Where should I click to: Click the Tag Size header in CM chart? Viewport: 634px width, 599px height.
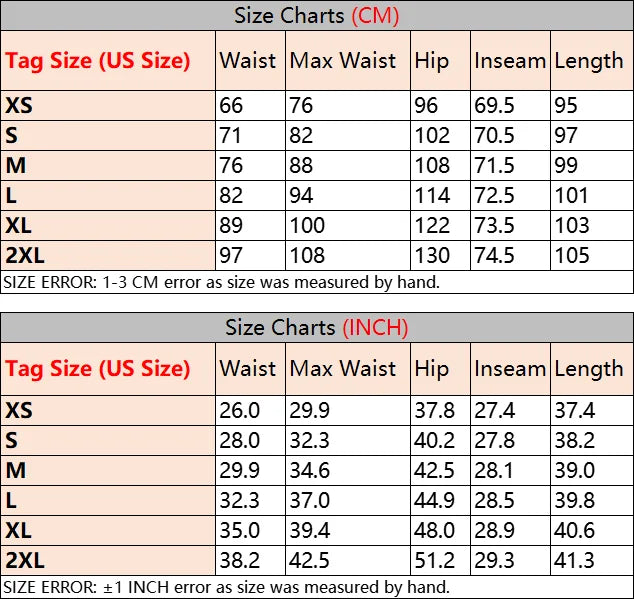97,61
